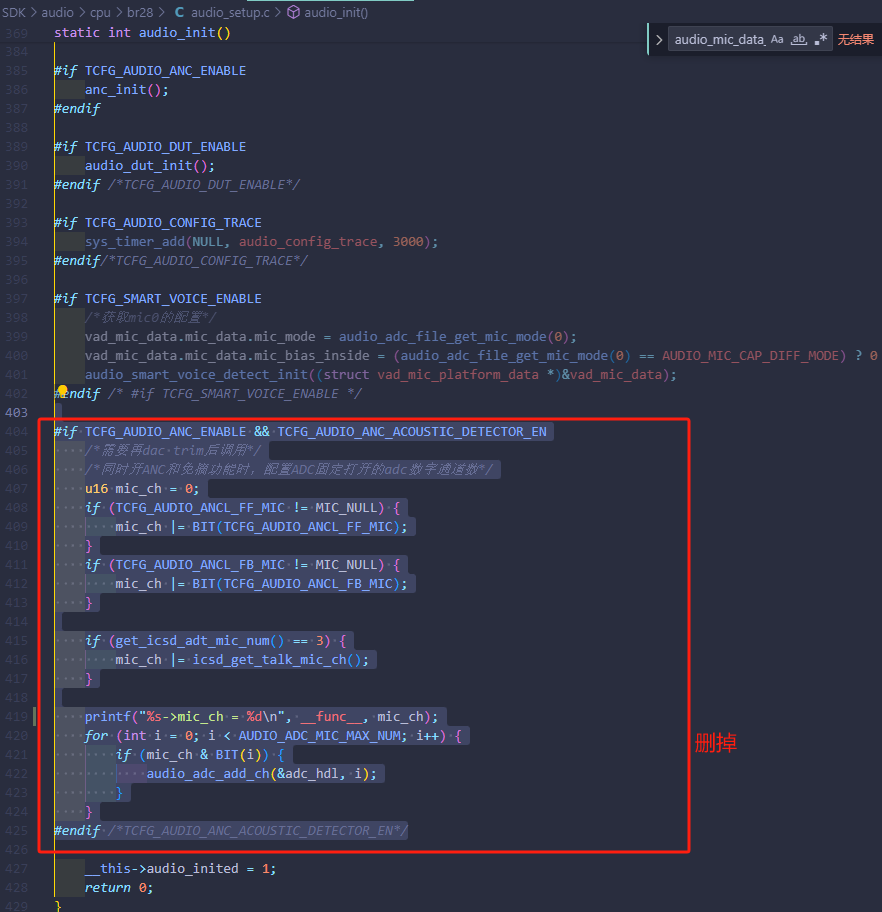882x912 pixels.
Task: Click audio_config_trace argument
Action: point(308,241)
